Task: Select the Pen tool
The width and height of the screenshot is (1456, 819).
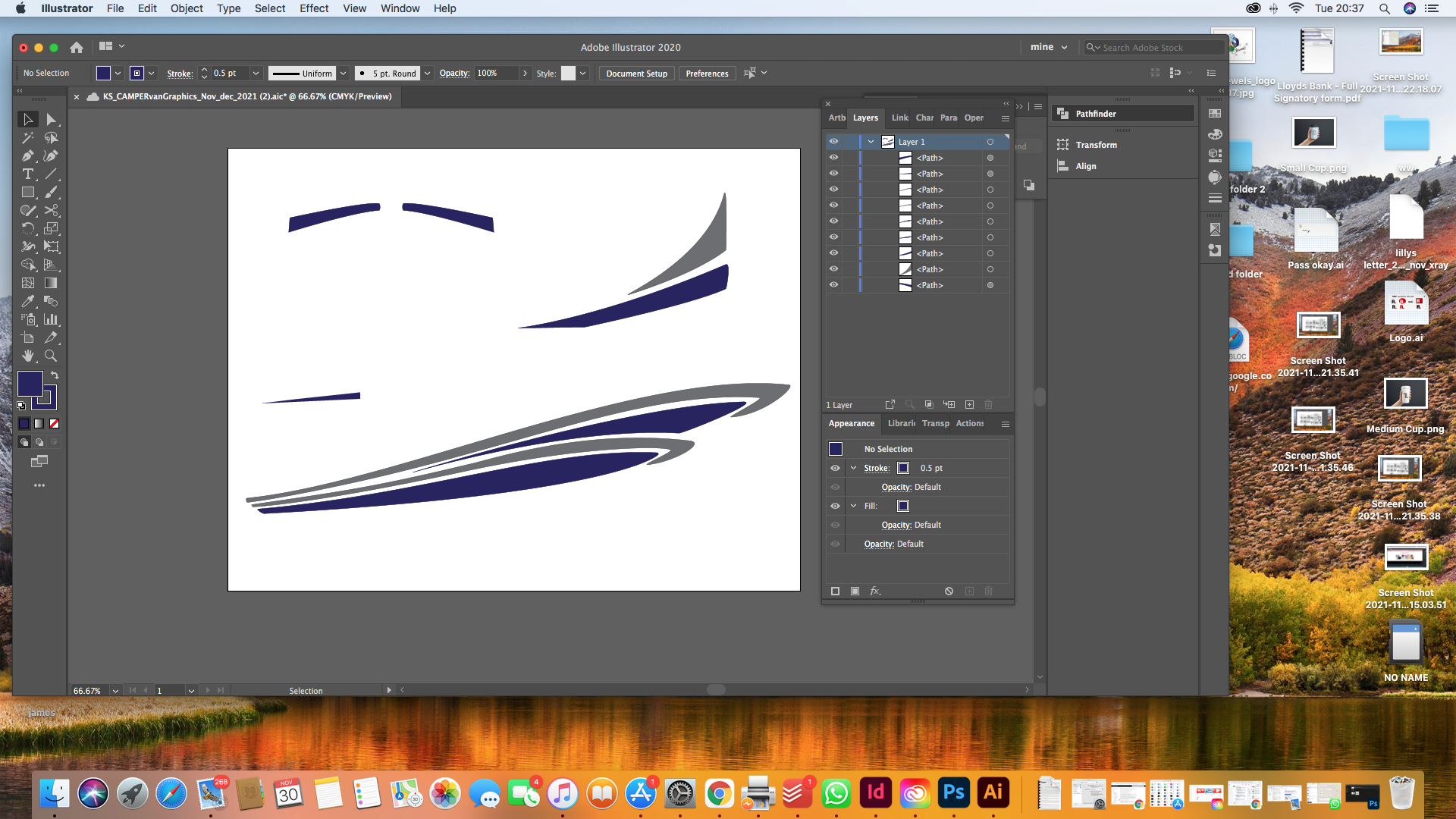Action: coord(28,155)
